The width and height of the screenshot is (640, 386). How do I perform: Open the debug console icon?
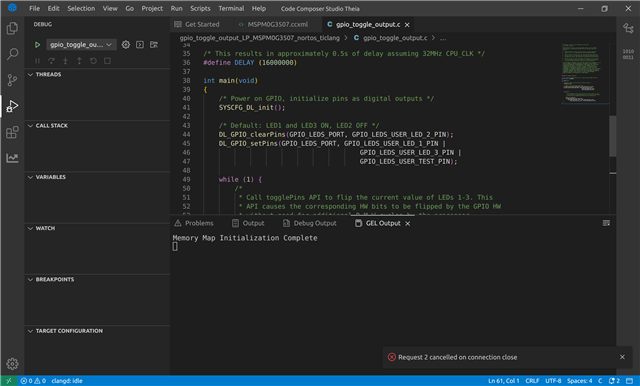[x=140, y=44]
